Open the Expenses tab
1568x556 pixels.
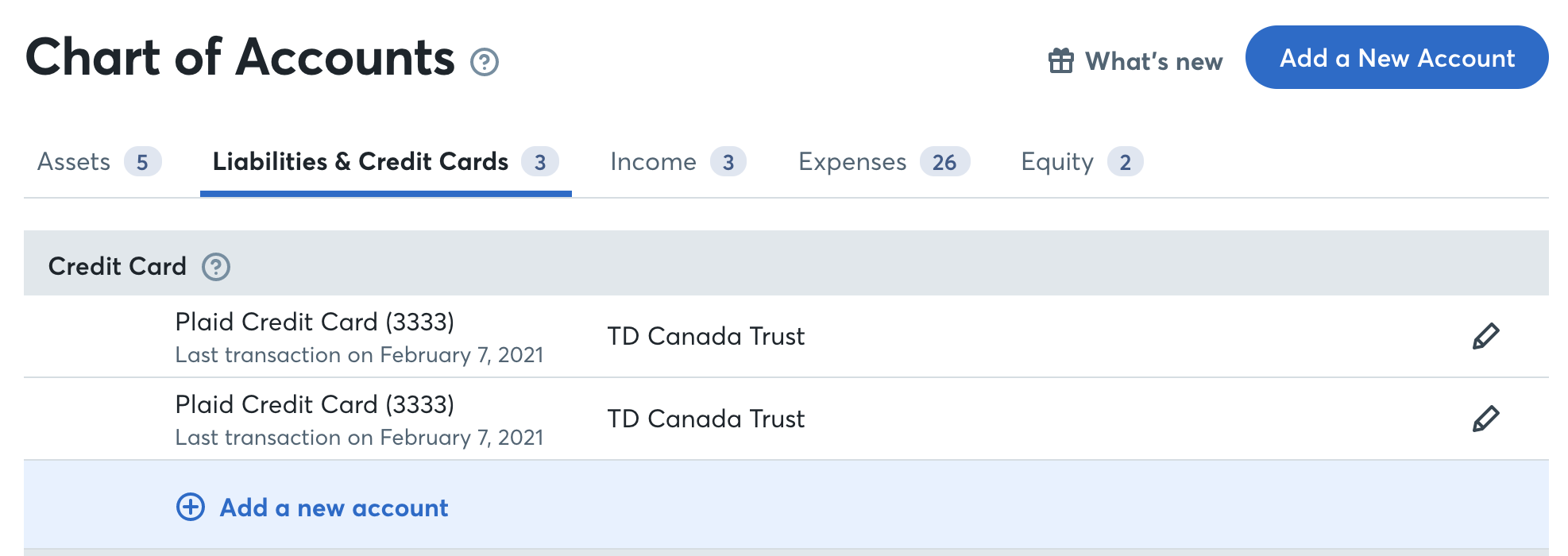pos(852,161)
